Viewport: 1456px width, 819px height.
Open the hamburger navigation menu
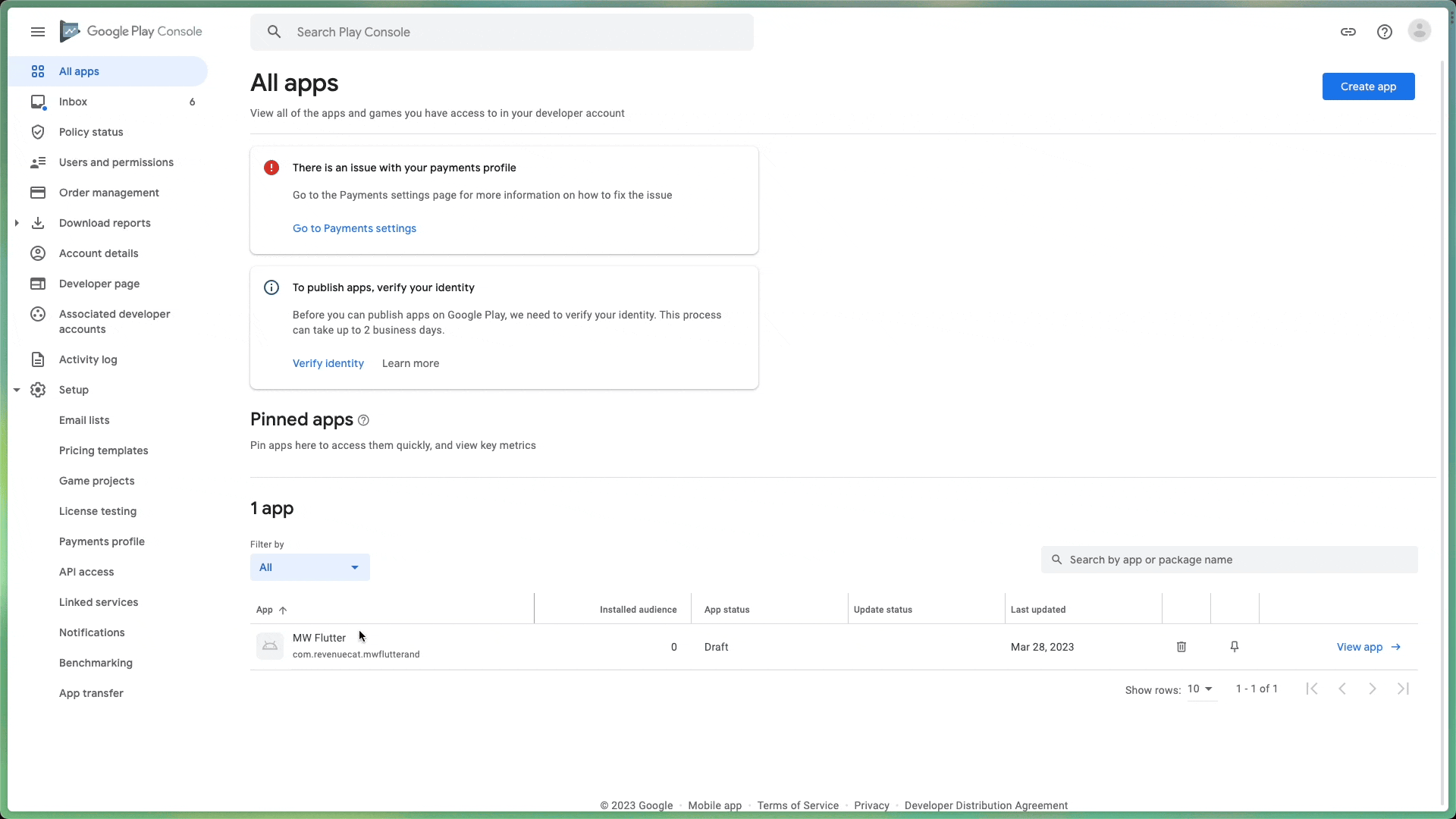pyautogui.click(x=38, y=32)
